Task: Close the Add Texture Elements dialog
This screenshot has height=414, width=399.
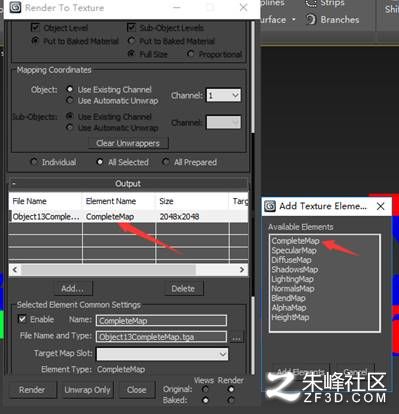Action: click(380, 206)
